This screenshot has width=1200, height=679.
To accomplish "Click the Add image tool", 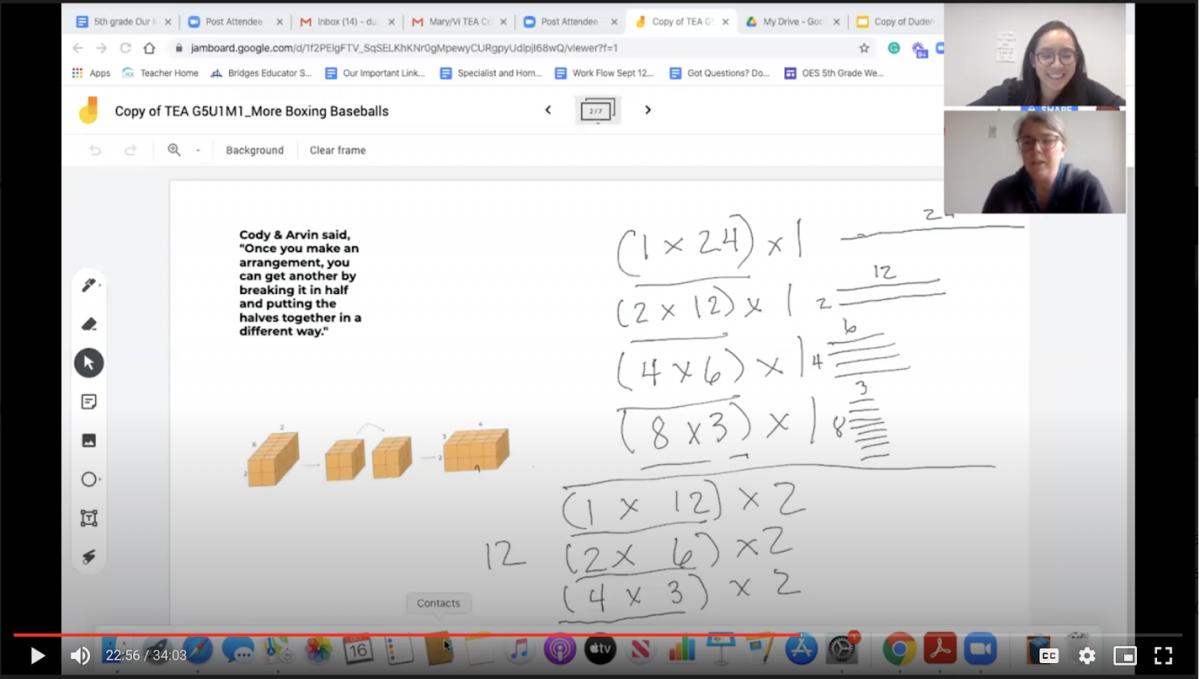I will point(89,440).
